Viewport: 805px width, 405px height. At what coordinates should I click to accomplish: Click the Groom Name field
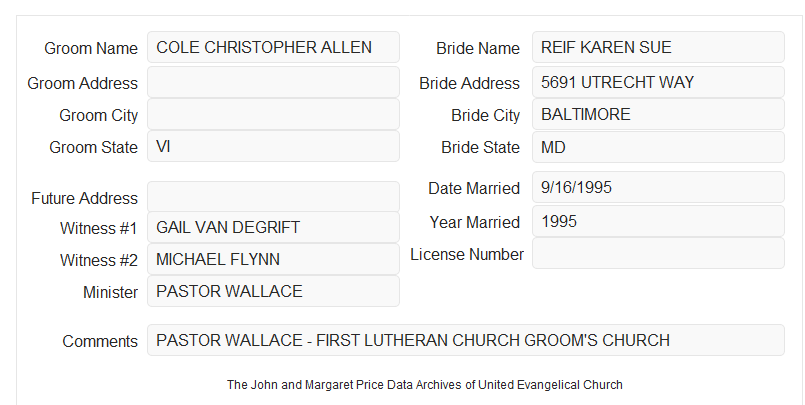click(273, 47)
